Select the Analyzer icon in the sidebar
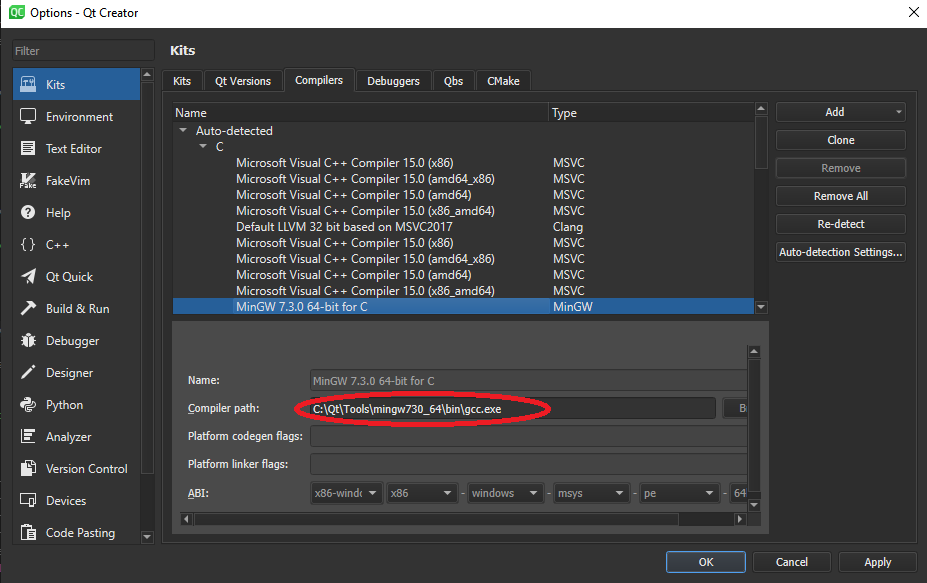927x583 pixels. 28,436
